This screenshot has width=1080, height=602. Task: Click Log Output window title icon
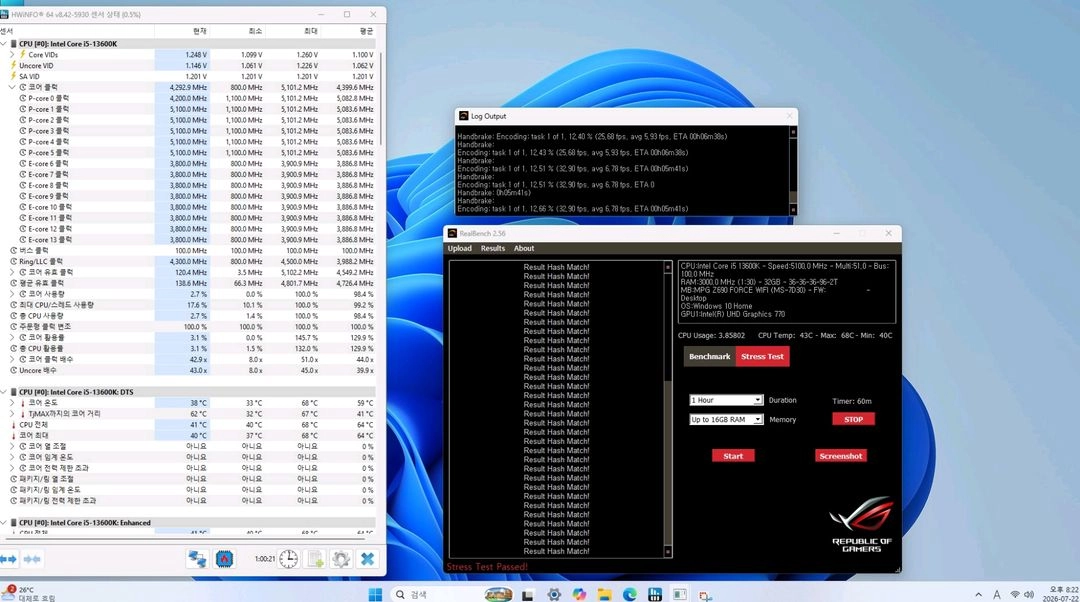point(464,116)
